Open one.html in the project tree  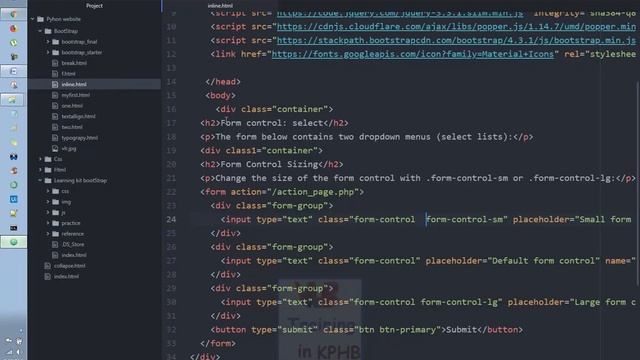(72, 106)
